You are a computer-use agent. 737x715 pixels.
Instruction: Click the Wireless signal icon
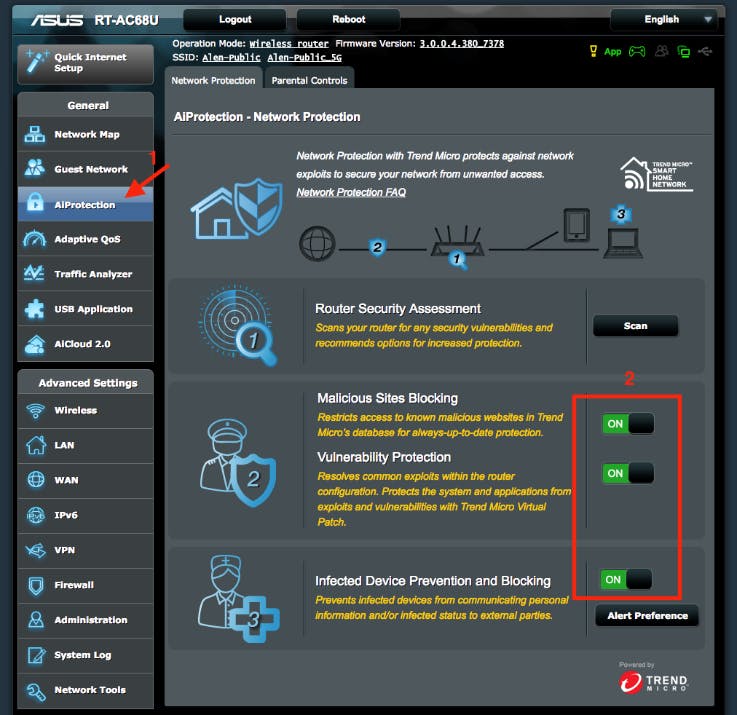(35, 410)
